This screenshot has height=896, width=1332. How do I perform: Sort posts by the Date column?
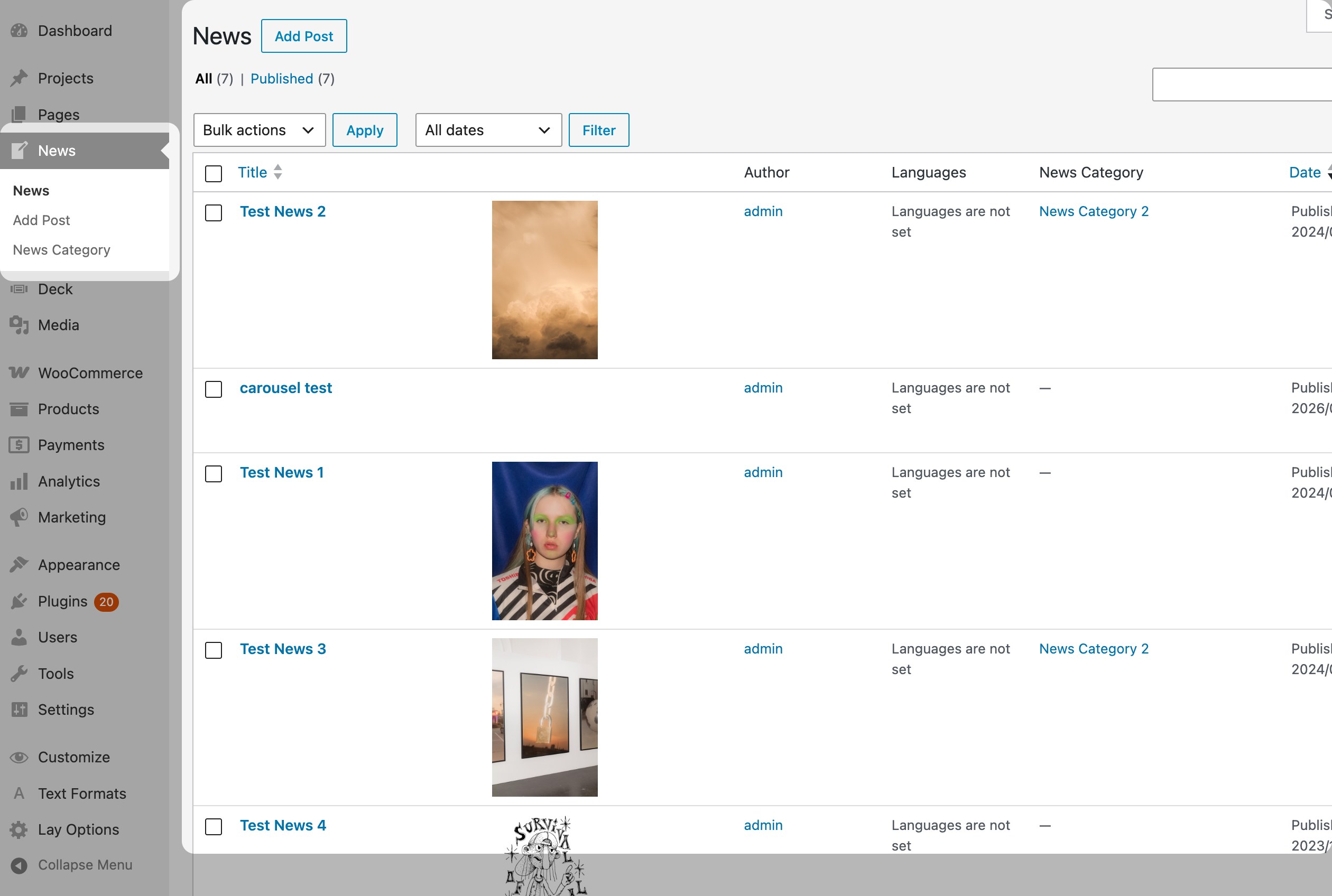1309,172
